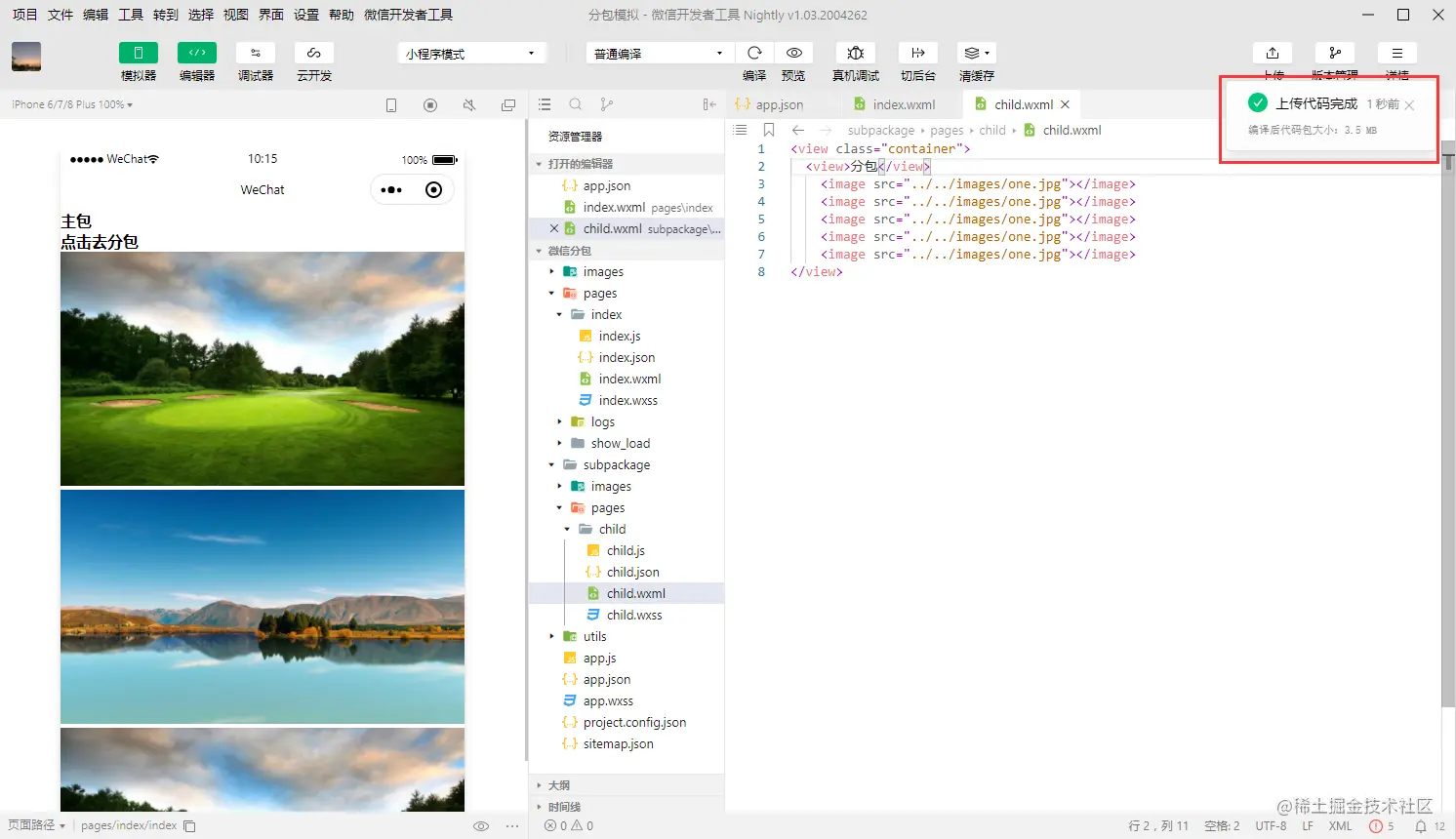1456x839 pixels.
Task: Open project.config.json in the file tree
Action: point(634,723)
